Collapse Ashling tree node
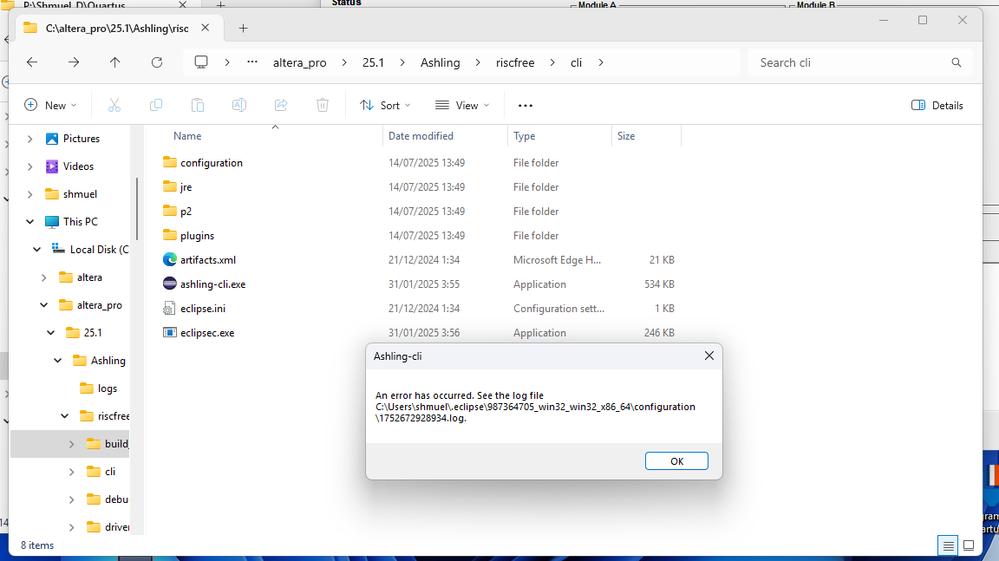 [x=58, y=360]
